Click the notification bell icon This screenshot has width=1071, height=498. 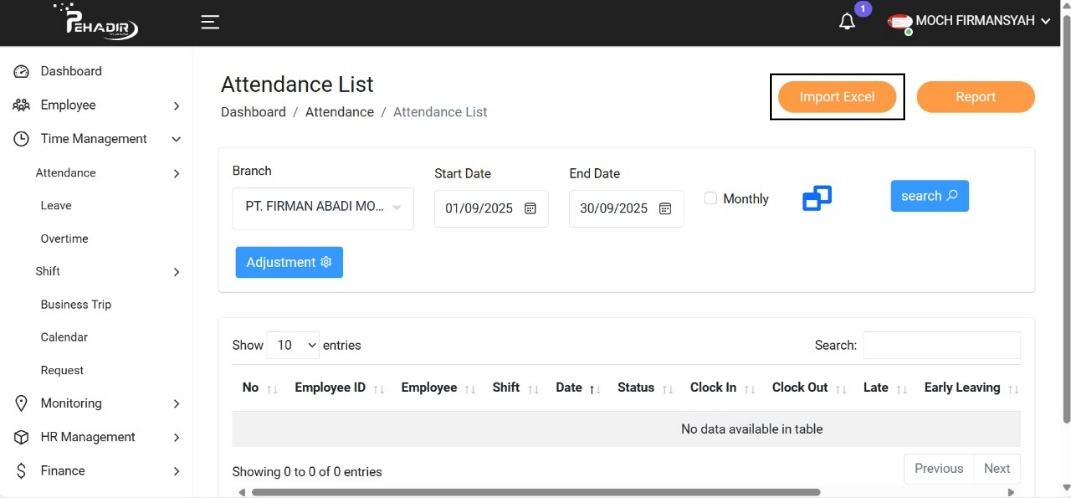tap(847, 22)
